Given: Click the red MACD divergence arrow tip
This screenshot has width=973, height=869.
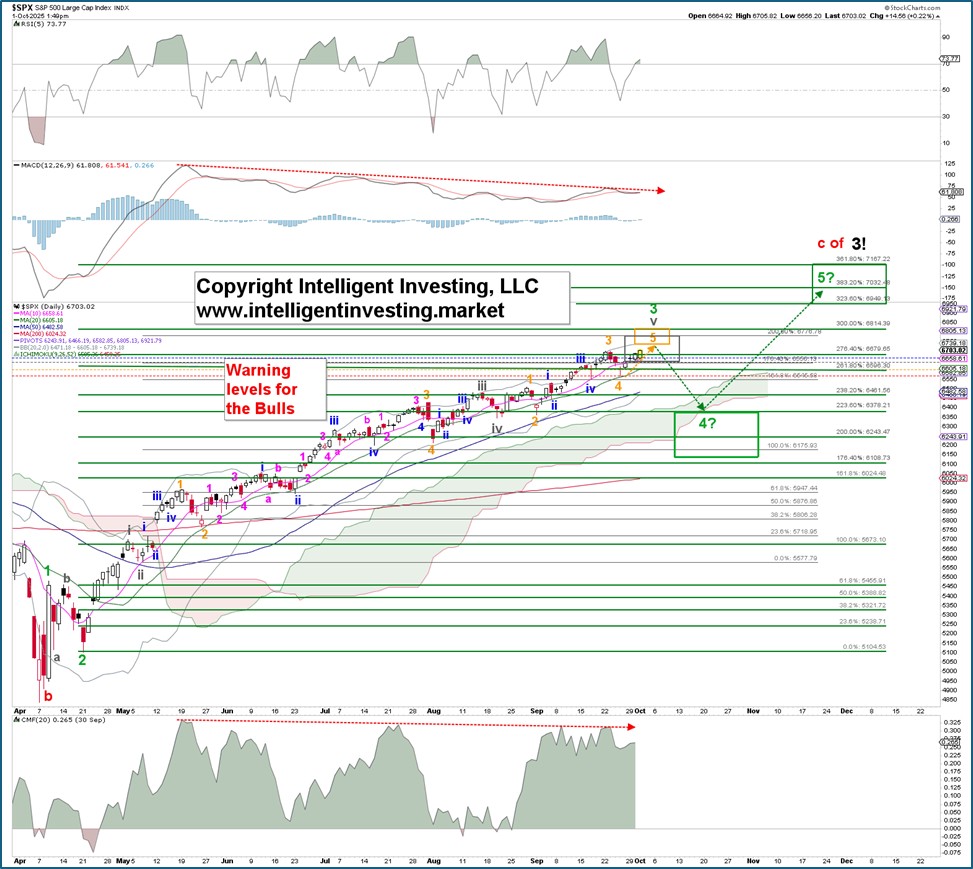Looking at the screenshot, I should pyautogui.click(x=662, y=190).
